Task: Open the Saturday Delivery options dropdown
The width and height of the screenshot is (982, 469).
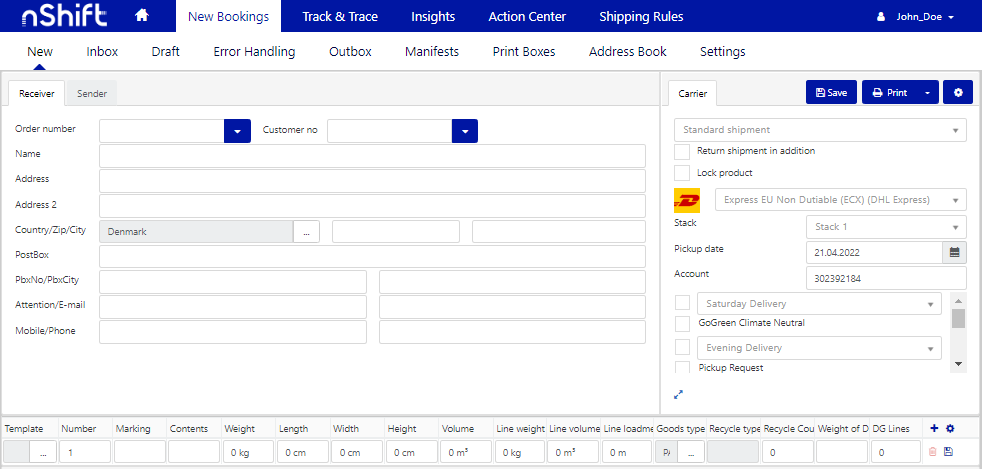Action: click(819, 304)
